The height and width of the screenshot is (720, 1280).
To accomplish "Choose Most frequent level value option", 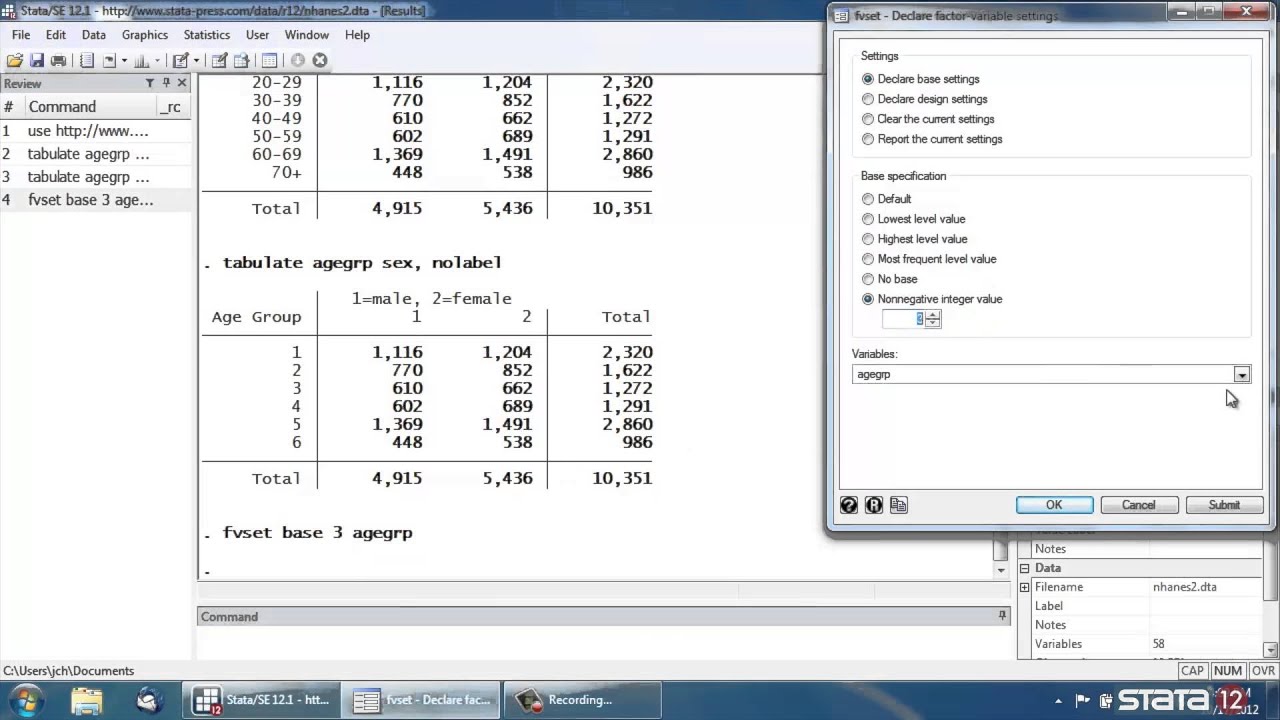I will coord(868,259).
